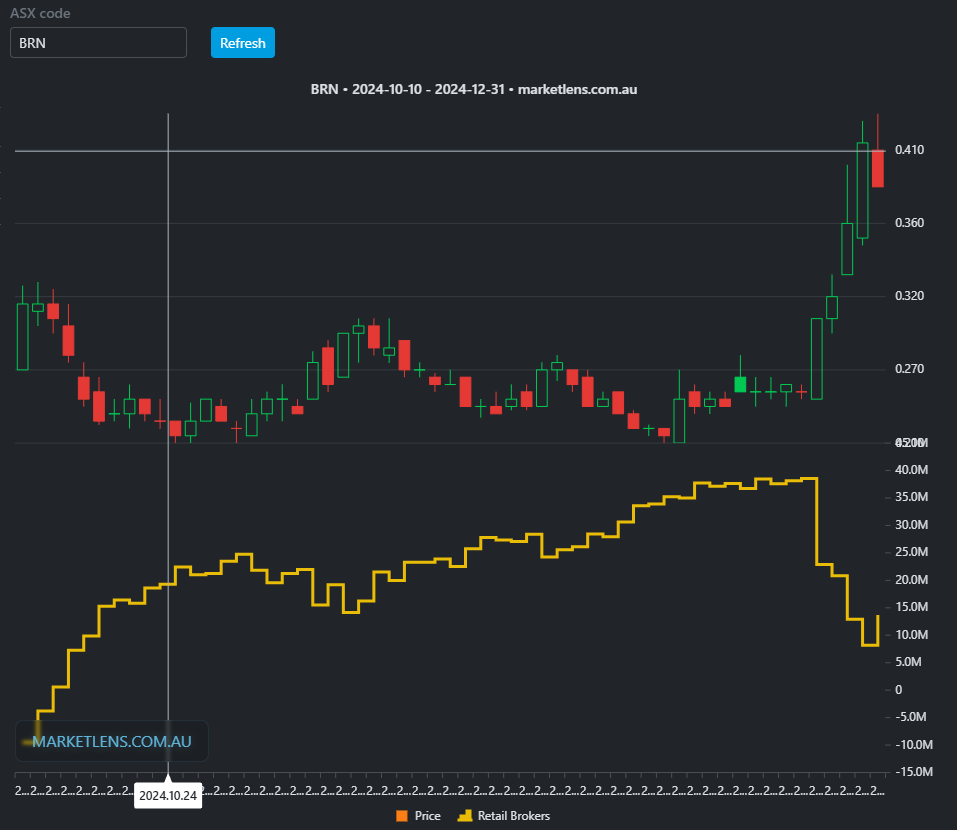This screenshot has height=830, width=957.
Task: Click the 0.410 price axis label
Action: pyautogui.click(x=909, y=150)
